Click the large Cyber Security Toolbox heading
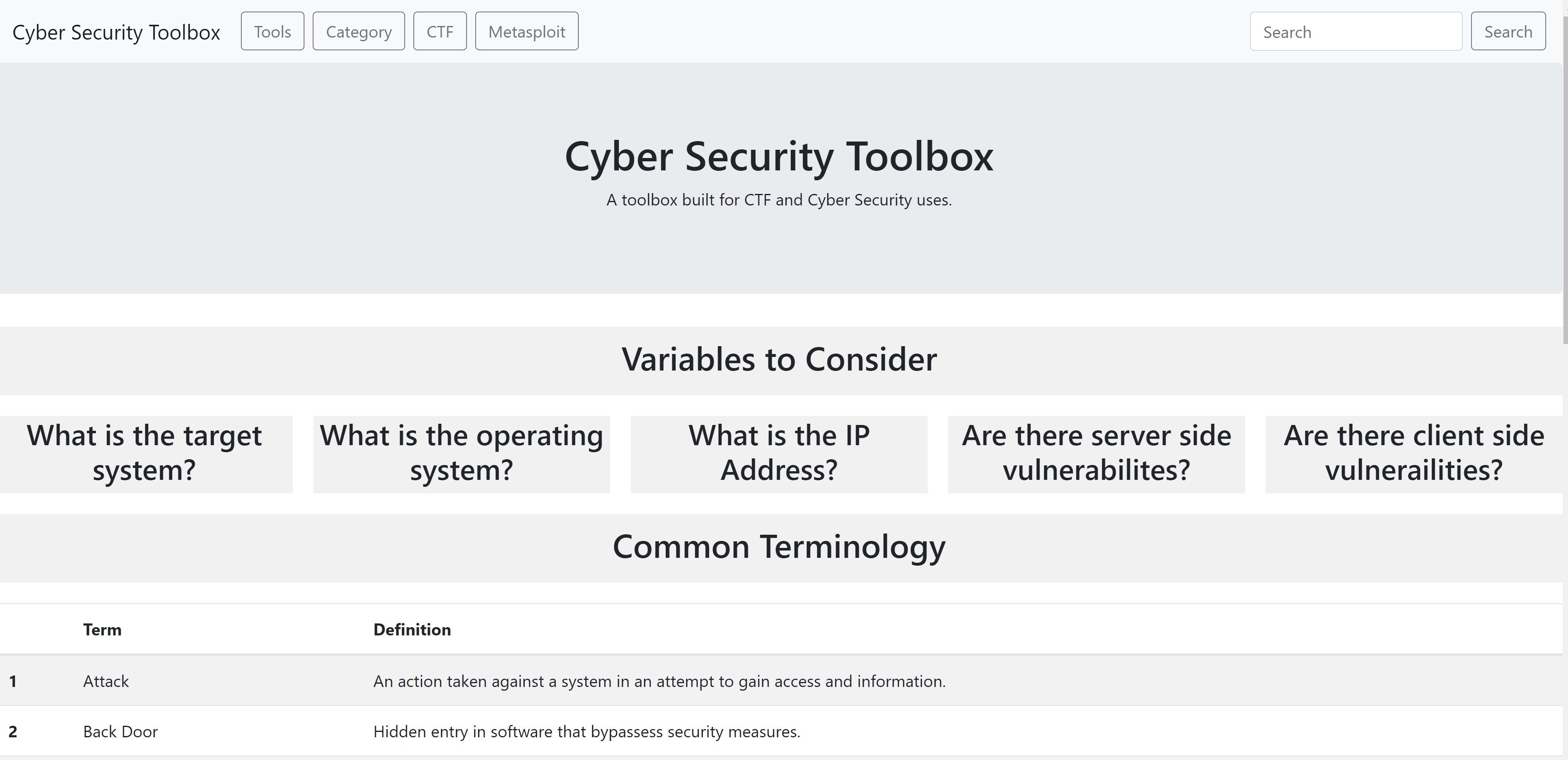Image resolution: width=1568 pixels, height=760 pixels. (x=778, y=156)
